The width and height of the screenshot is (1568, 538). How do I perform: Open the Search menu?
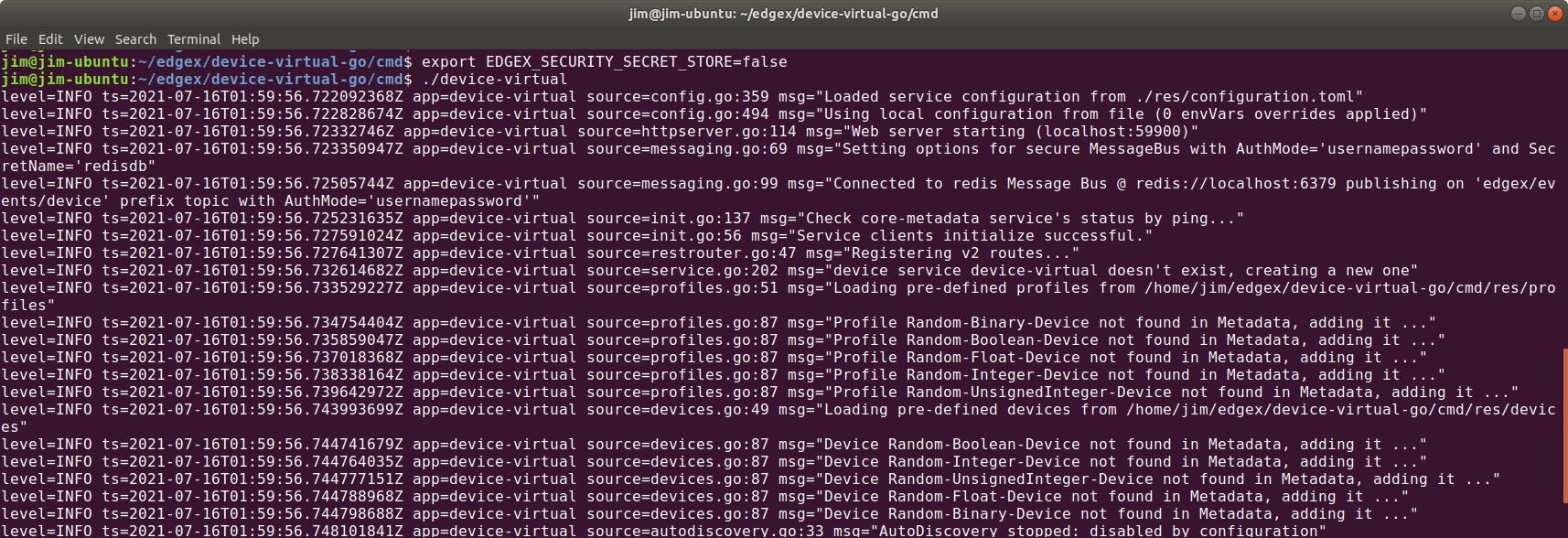pyautogui.click(x=135, y=39)
